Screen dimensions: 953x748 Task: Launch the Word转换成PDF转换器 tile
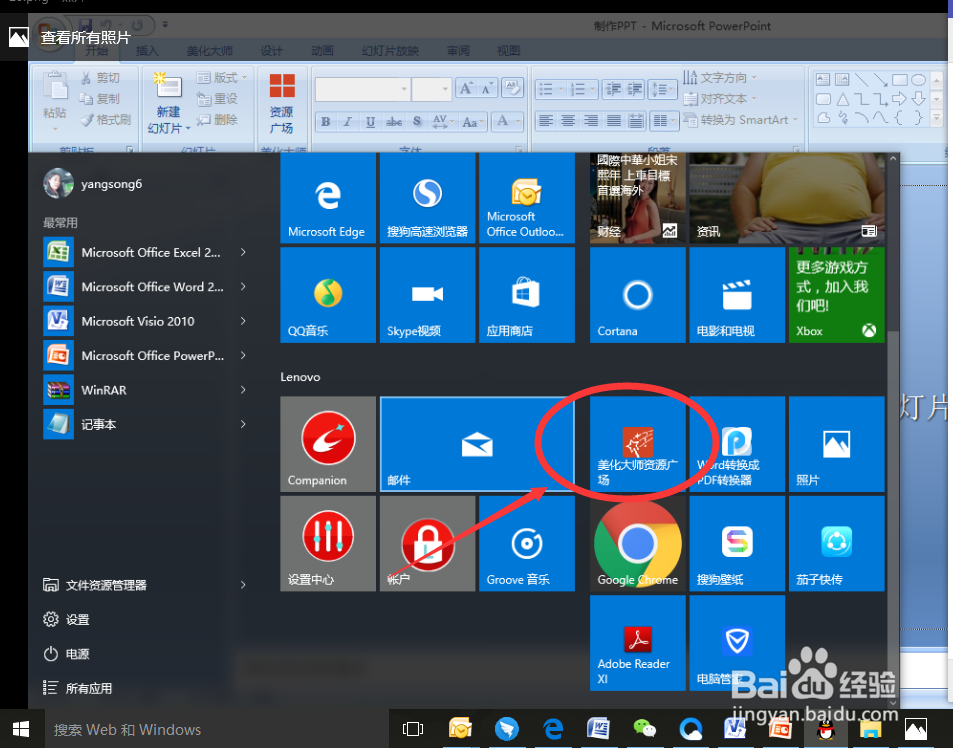pyautogui.click(x=737, y=444)
